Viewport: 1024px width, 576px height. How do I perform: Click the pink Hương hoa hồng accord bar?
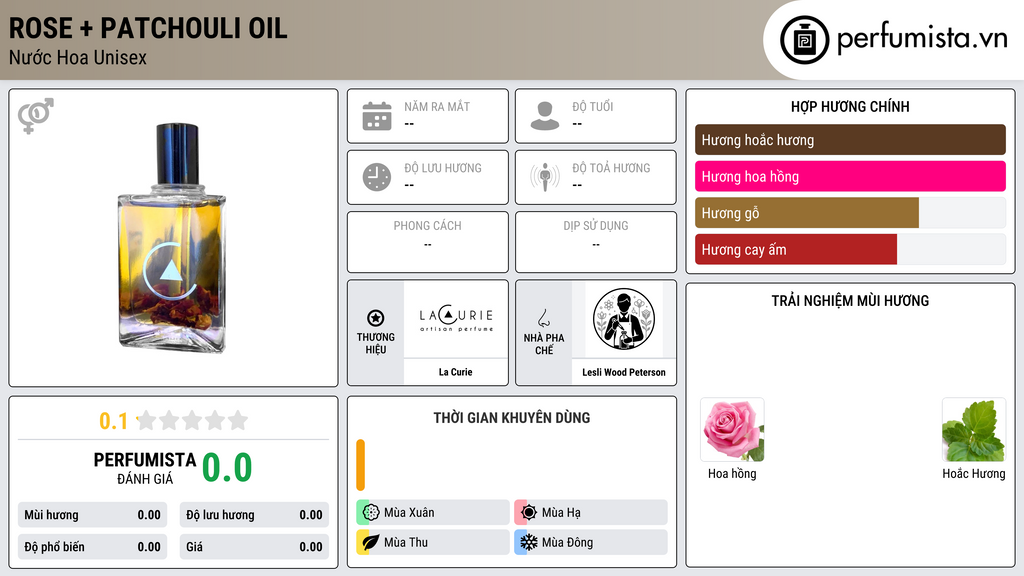click(x=850, y=176)
